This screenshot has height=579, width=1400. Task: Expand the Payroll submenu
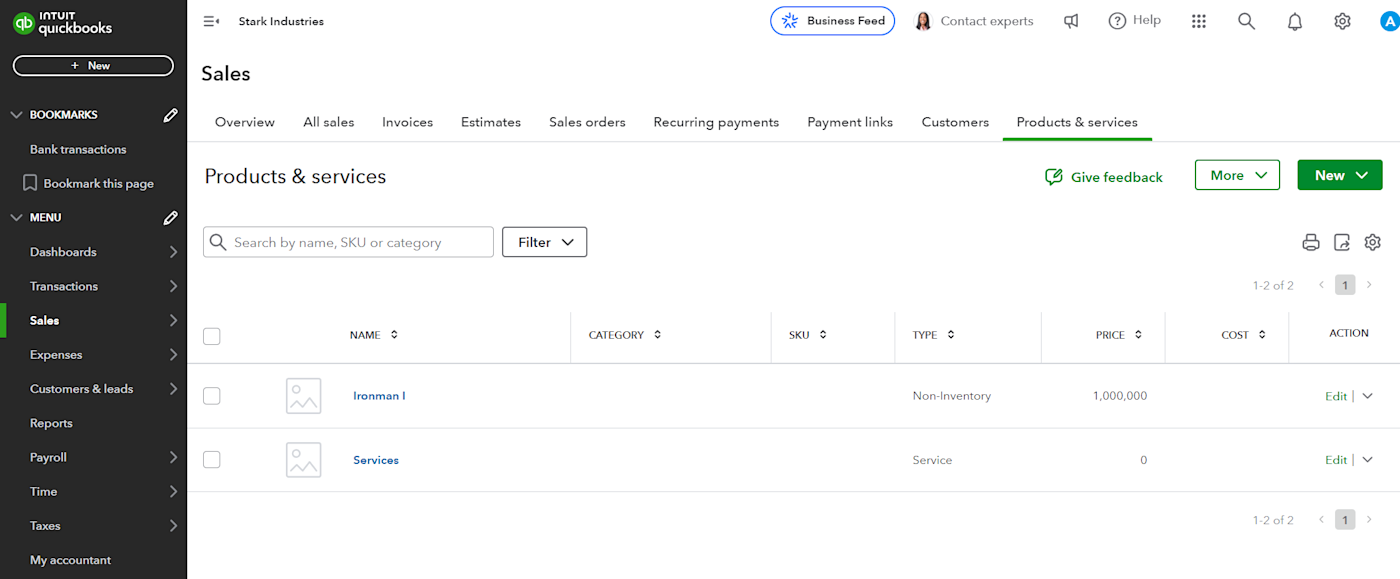[x=173, y=457]
